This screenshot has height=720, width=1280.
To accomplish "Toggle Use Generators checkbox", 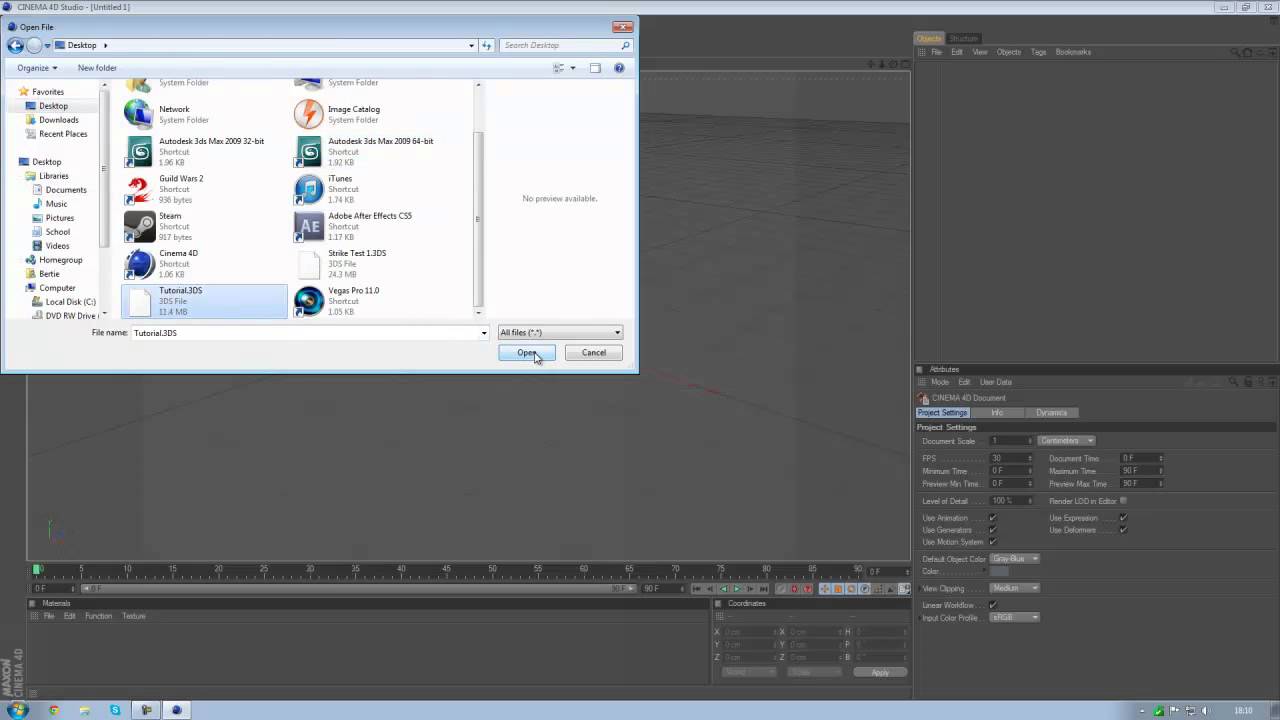I will 992,530.
